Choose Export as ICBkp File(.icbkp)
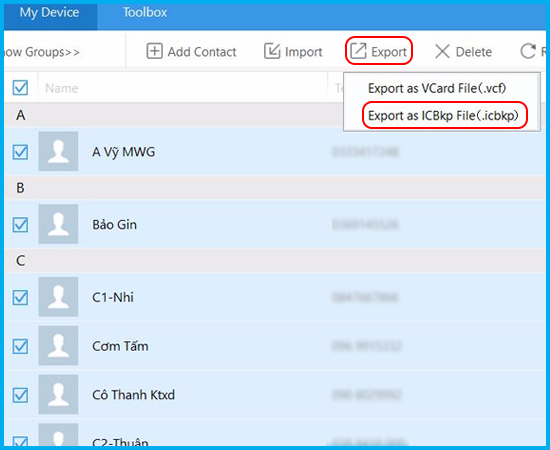The image size is (550, 450). [443, 115]
